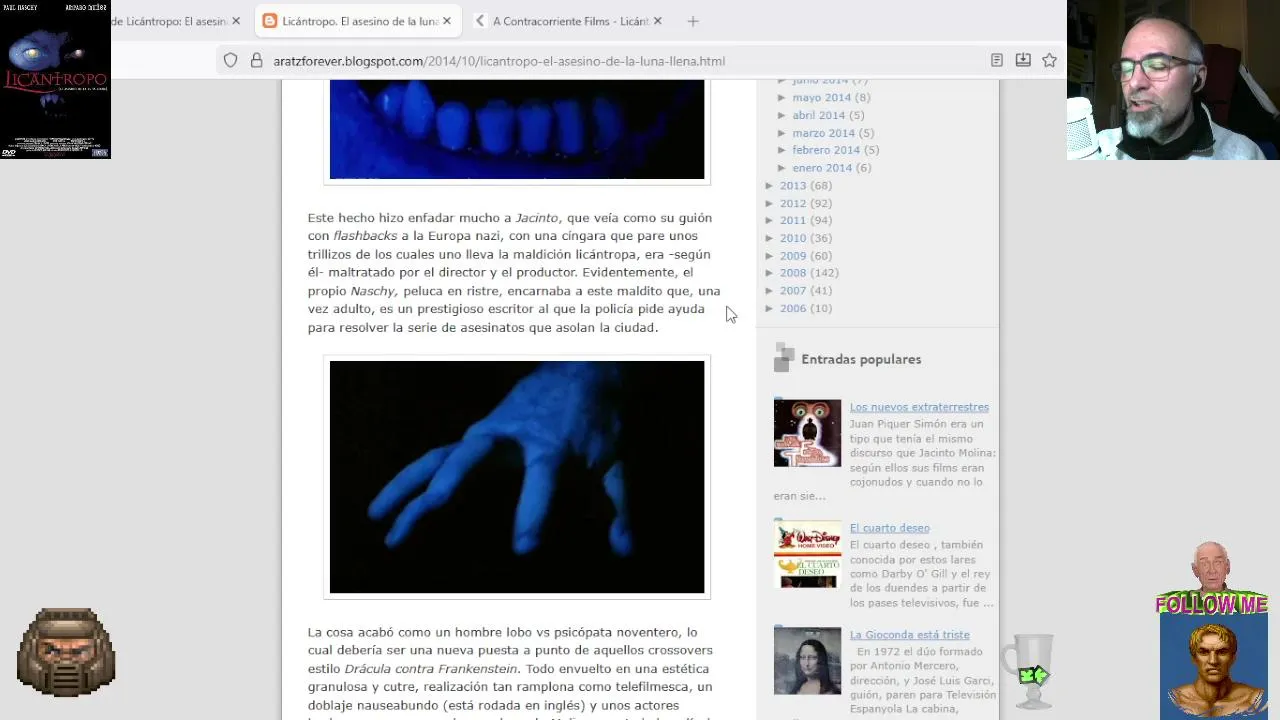Close the first Licántropo: El asesino tab

(x=236, y=21)
